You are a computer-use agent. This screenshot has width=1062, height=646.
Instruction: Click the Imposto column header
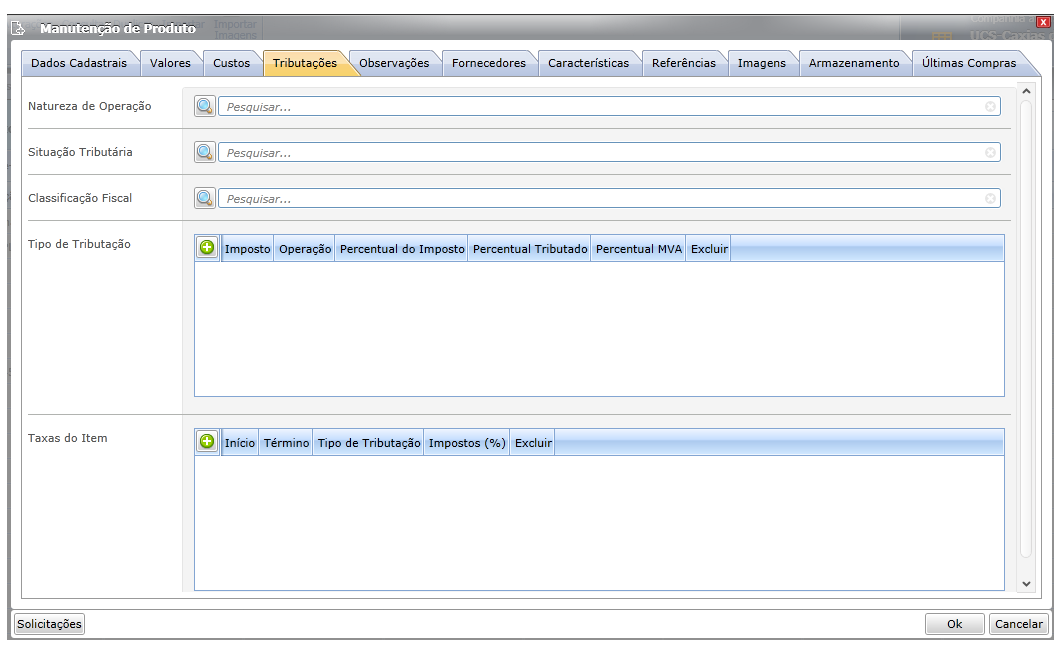(247, 249)
